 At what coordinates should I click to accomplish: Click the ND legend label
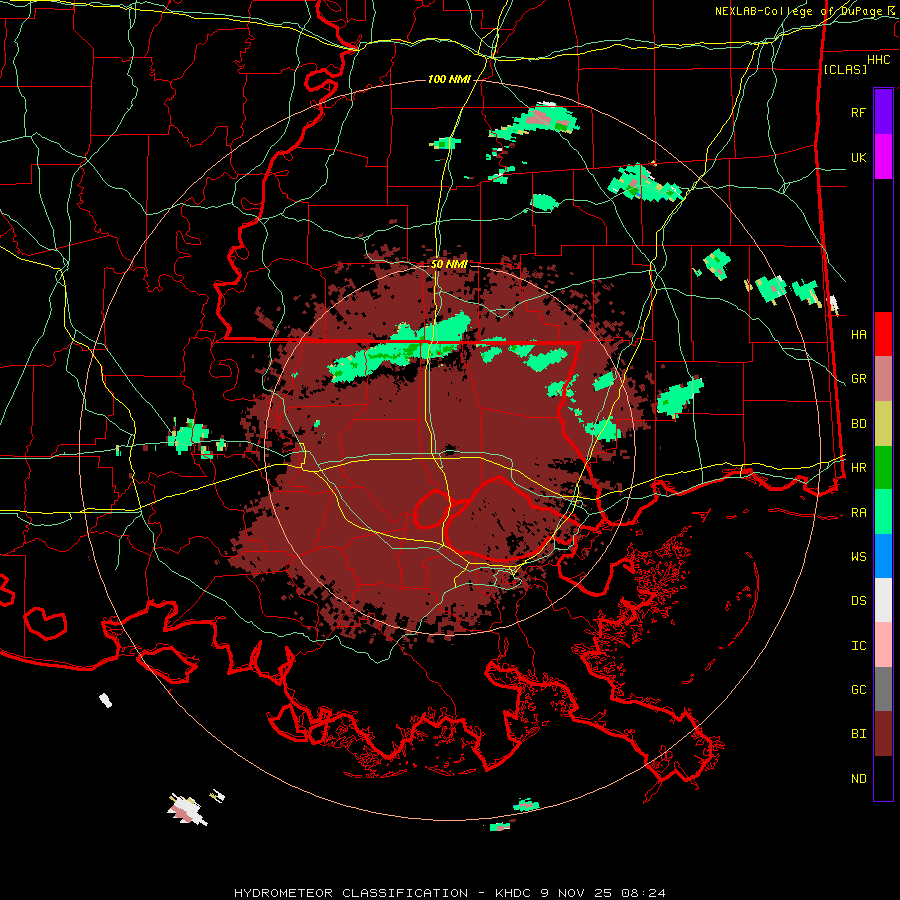[x=858, y=779]
